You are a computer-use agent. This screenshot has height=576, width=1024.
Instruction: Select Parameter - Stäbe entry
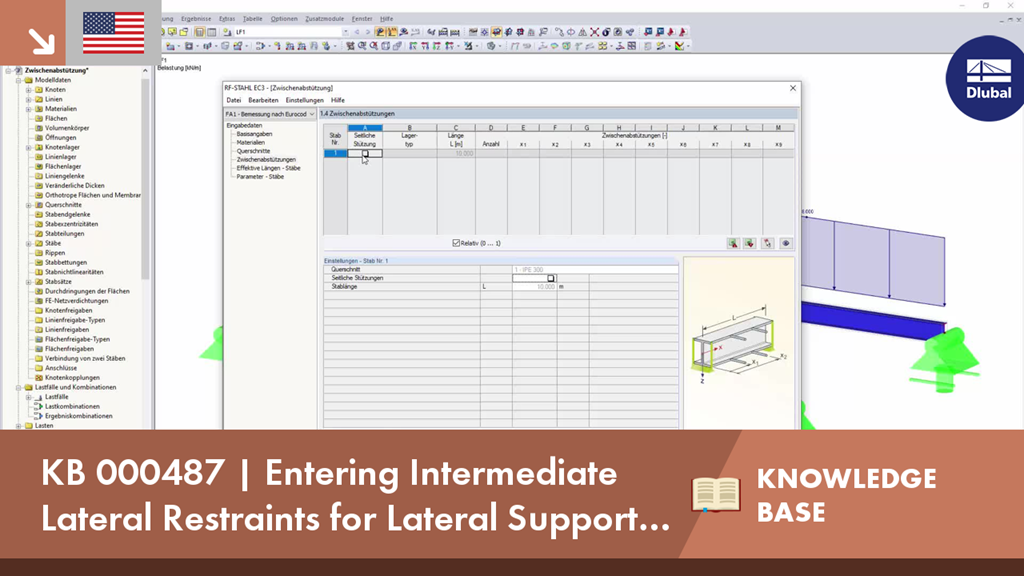tap(260, 176)
